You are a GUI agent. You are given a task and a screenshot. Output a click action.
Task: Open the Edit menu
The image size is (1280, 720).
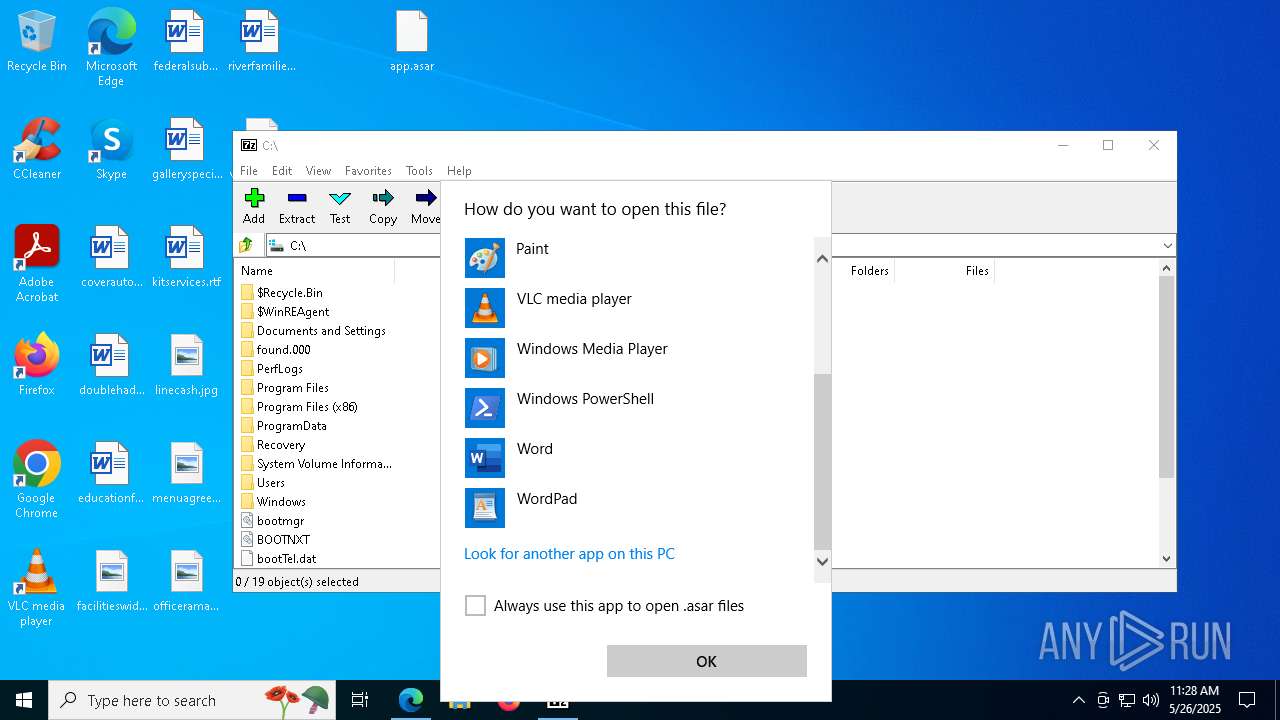pos(282,171)
